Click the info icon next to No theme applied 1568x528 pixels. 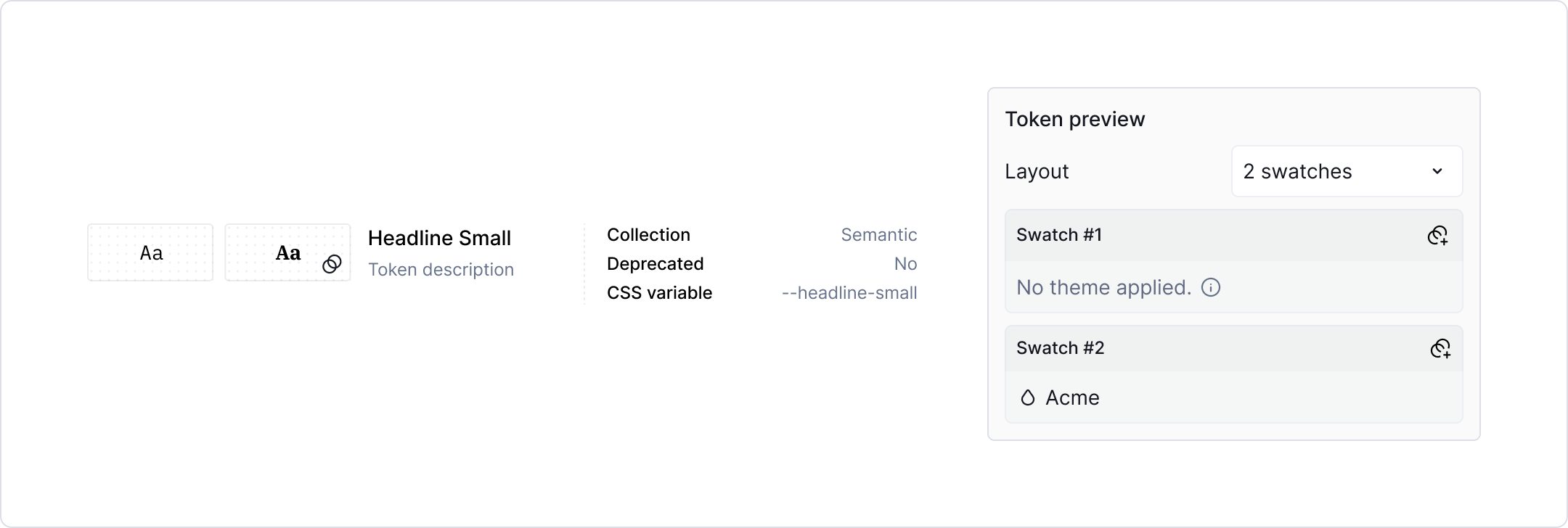point(1211,288)
